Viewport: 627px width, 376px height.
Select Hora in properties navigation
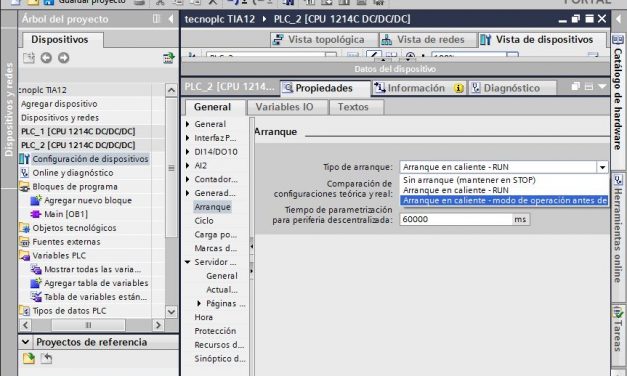(204, 318)
